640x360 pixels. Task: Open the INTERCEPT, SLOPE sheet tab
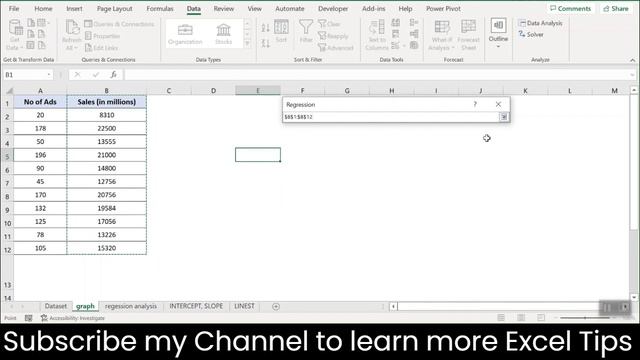196,306
